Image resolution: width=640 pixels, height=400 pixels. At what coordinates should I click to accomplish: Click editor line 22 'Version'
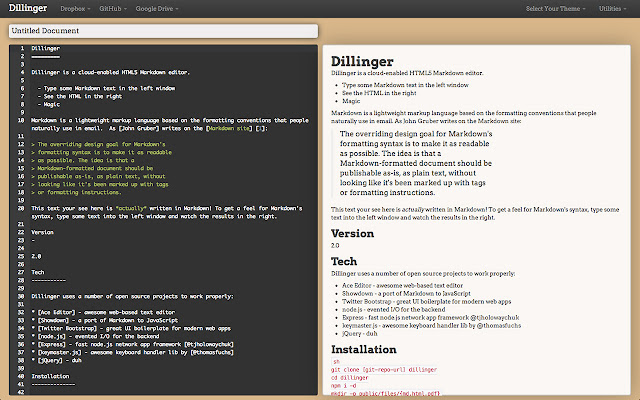pos(42,232)
